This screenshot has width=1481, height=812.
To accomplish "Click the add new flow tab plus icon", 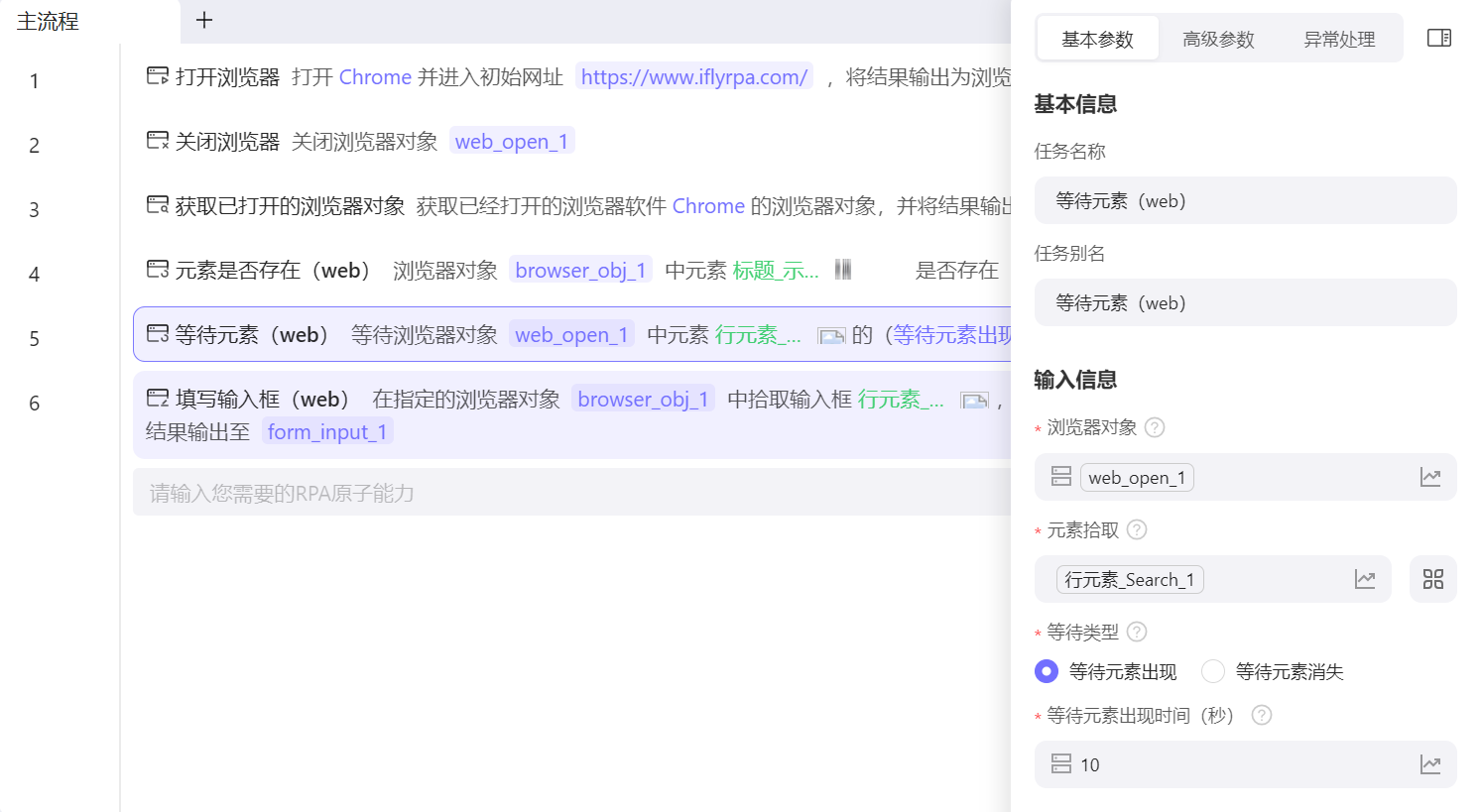I will 204,20.
